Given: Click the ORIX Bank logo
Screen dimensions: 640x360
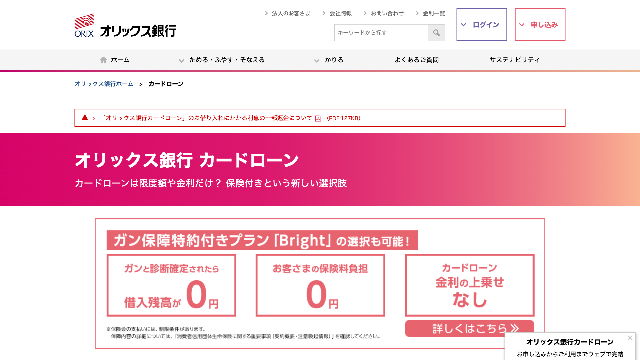Looking at the screenshot, I should 125,26.
